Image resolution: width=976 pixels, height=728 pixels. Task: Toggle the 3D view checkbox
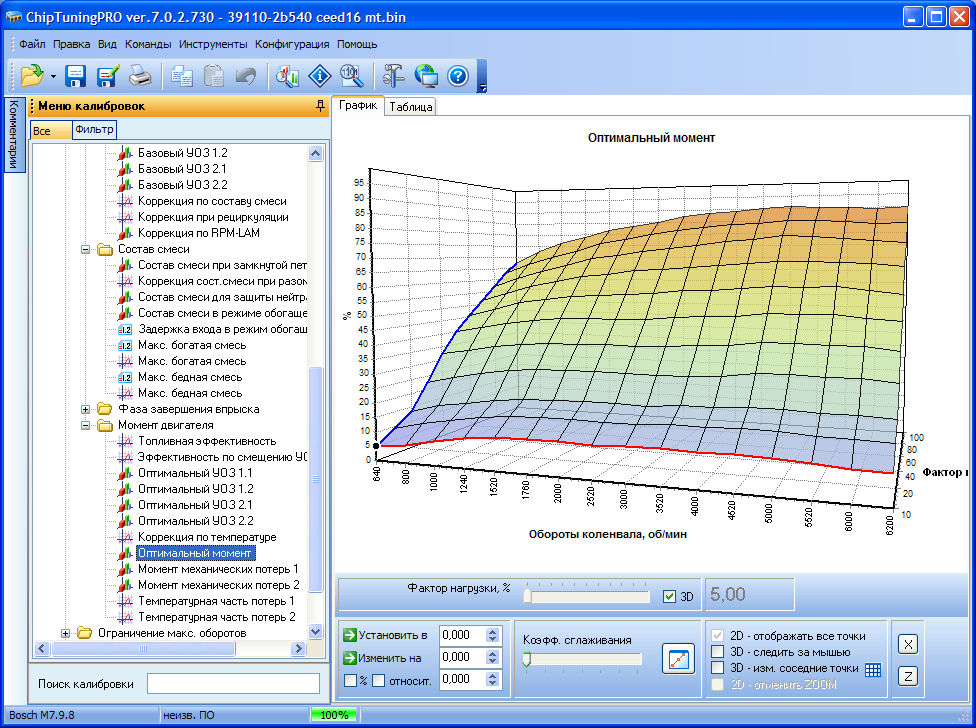pyautogui.click(x=670, y=597)
